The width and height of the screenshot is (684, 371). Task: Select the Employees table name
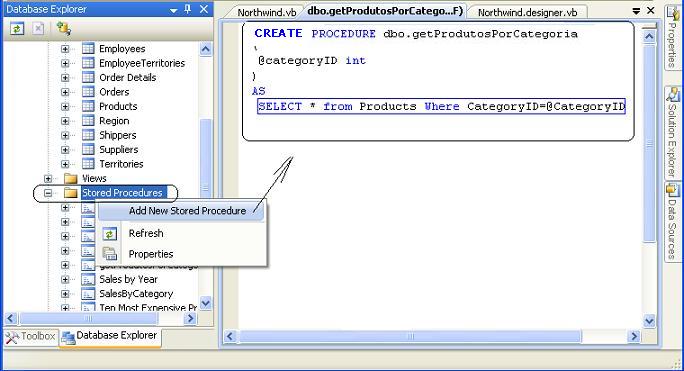pyautogui.click(x=122, y=48)
